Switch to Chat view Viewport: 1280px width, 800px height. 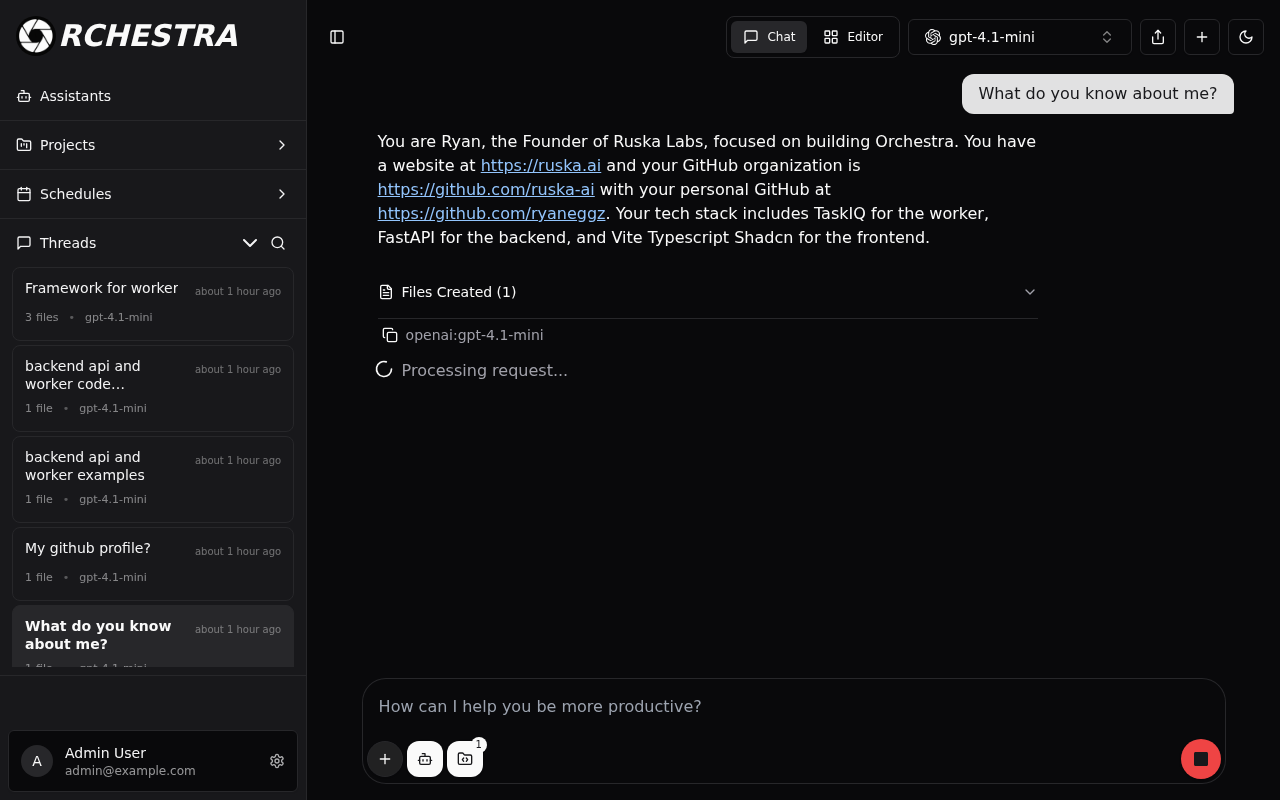[x=769, y=37]
